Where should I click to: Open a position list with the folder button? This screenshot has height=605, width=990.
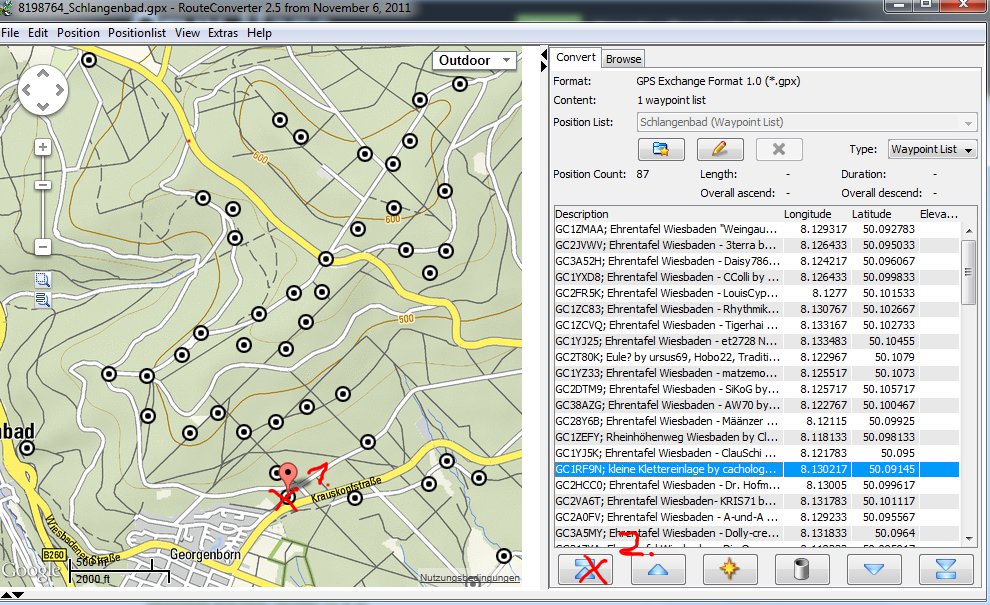click(661, 149)
